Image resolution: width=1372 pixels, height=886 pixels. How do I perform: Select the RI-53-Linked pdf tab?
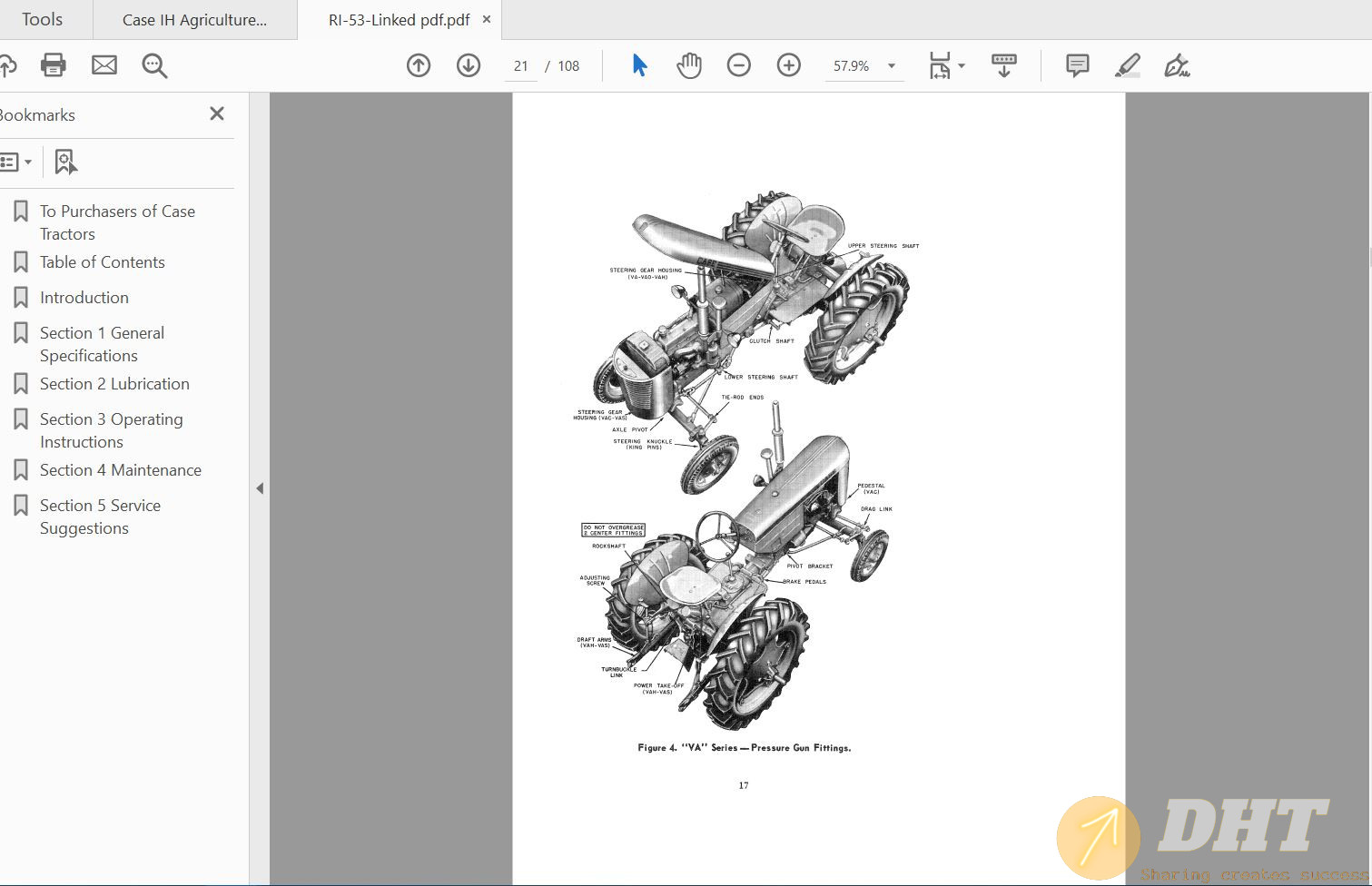[x=399, y=20]
